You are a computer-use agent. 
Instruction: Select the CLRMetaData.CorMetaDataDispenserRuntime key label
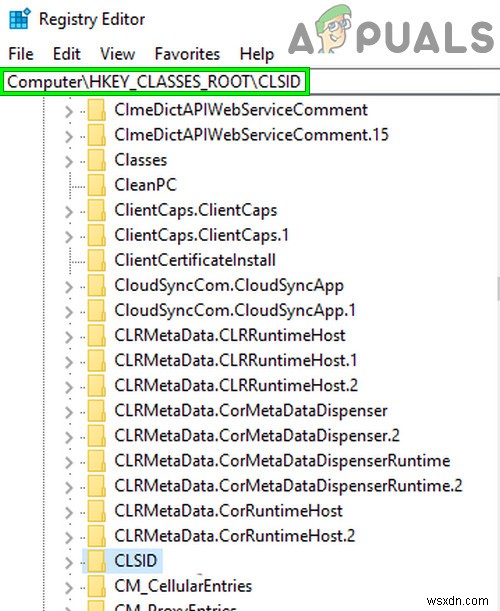pyautogui.click(x=282, y=461)
